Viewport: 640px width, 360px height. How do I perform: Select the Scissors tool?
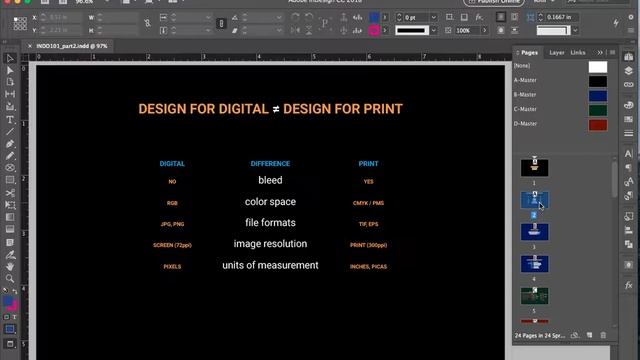point(10,193)
